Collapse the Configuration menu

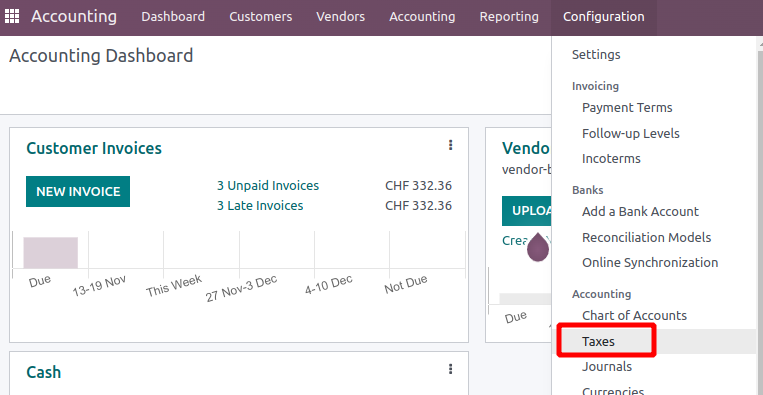coord(604,17)
